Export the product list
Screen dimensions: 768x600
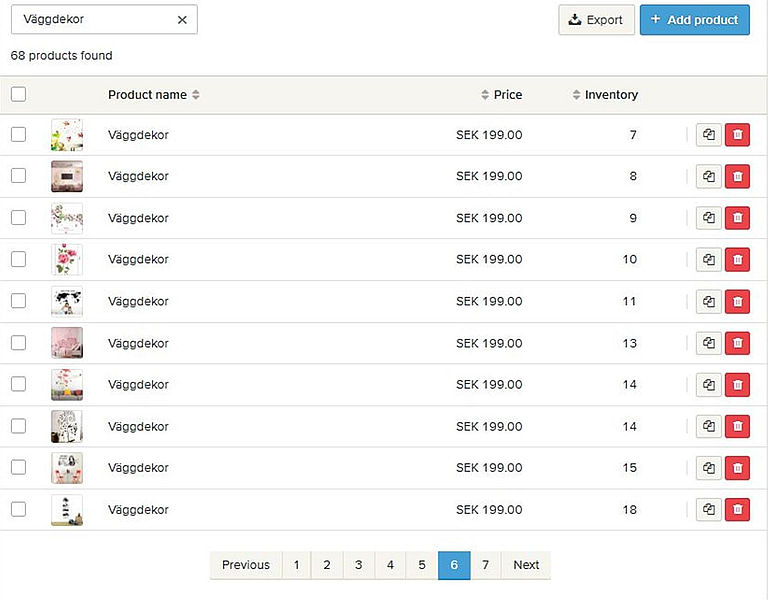tap(595, 20)
